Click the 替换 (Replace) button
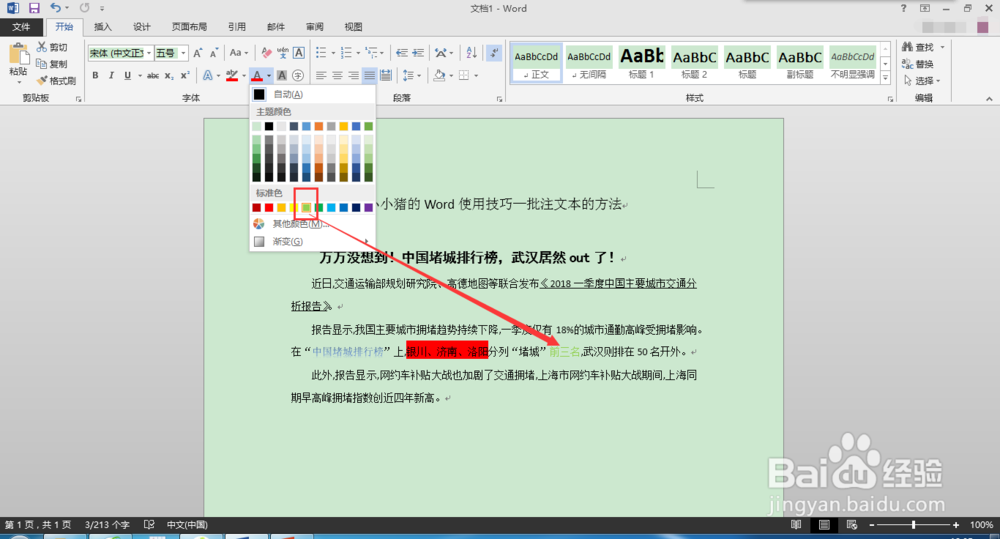 (x=918, y=64)
